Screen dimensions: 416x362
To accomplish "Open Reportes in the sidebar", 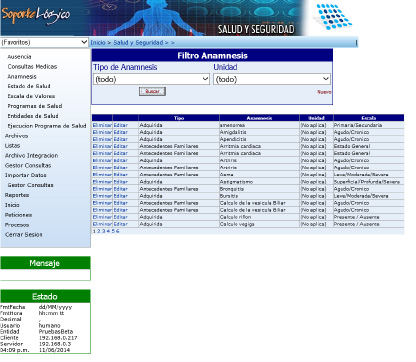I will (x=17, y=195).
